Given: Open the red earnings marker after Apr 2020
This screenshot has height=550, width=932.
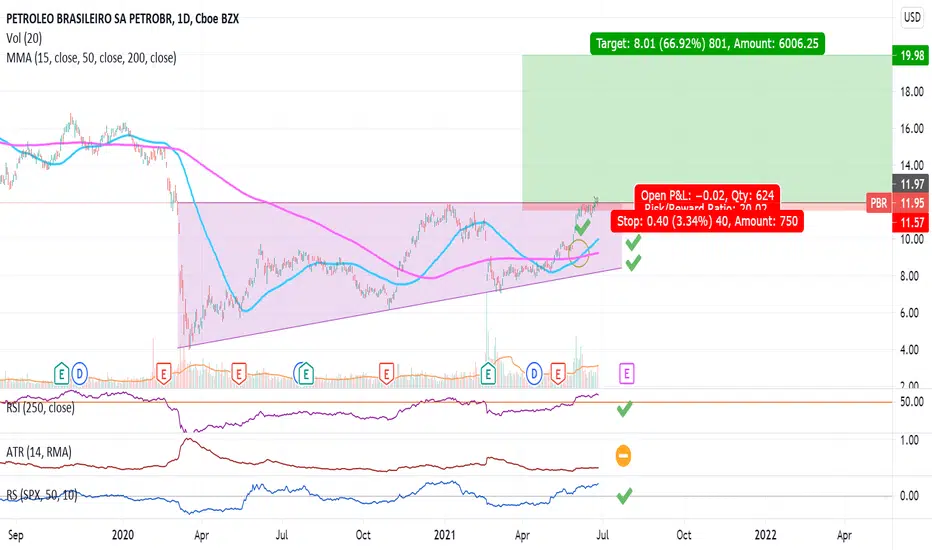Looking at the screenshot, I should click(238, 373).
